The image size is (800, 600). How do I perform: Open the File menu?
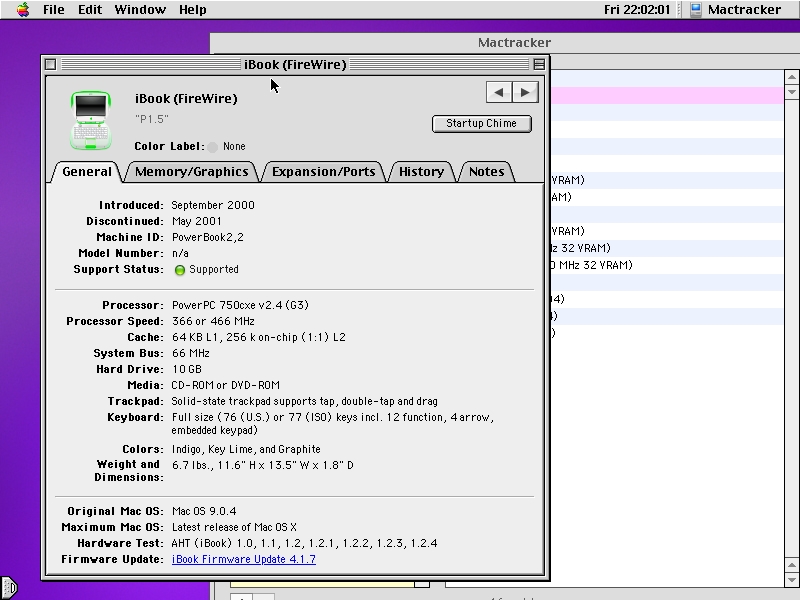pos(53,10)
